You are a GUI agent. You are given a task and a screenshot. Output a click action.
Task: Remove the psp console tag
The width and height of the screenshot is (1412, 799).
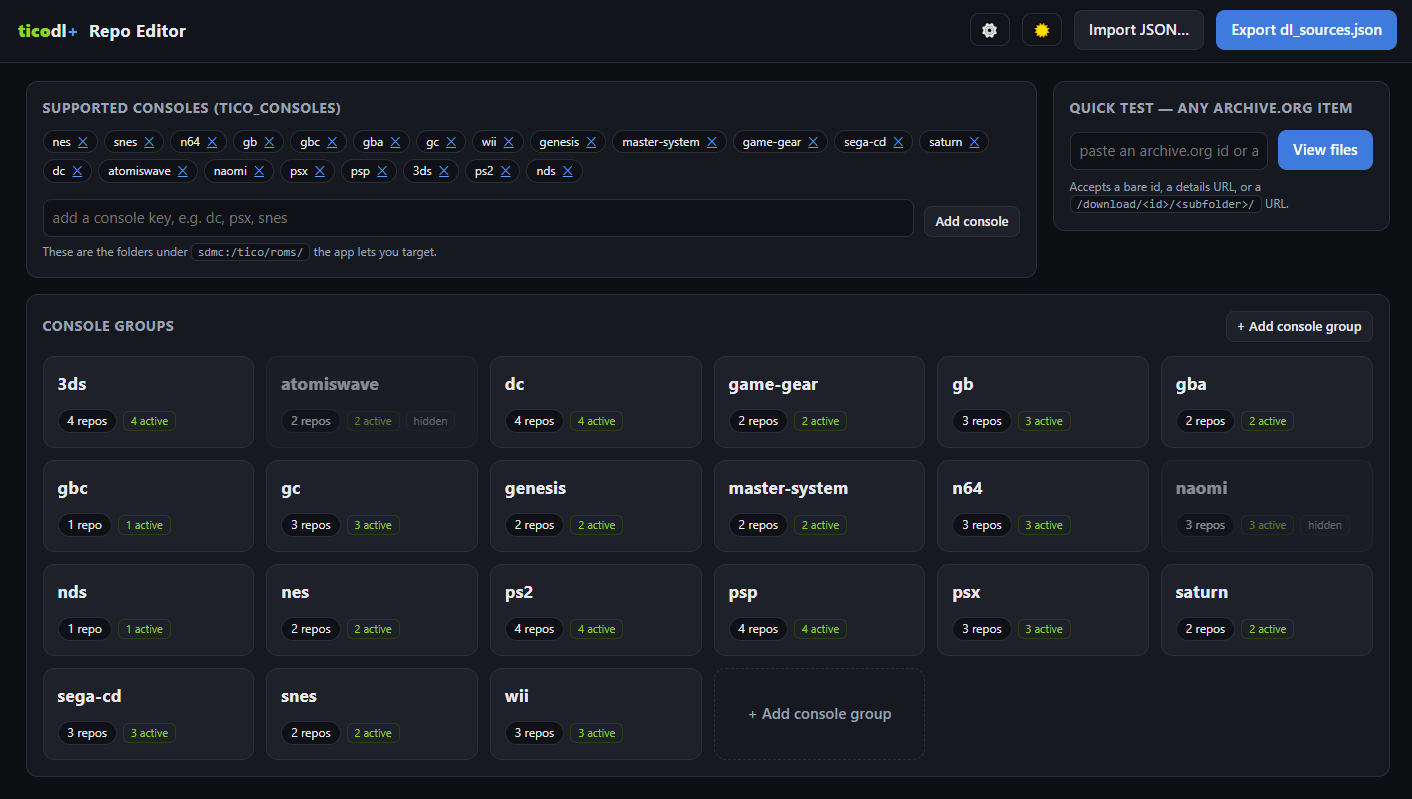click(x=382, y=171)
